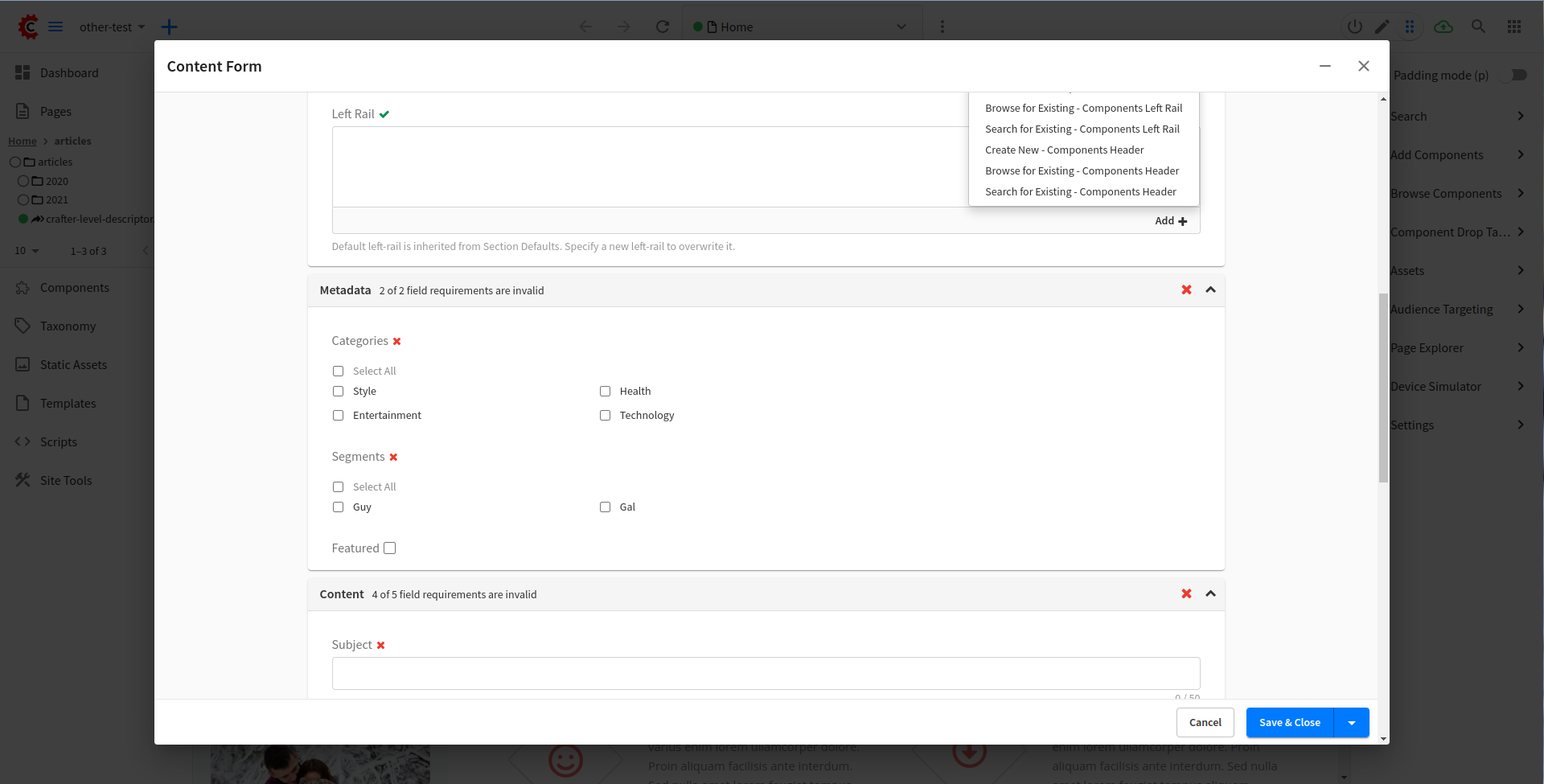1544x784 pixels.
Task: Choose Create New - Components Header
Action: coord(1064,150)
